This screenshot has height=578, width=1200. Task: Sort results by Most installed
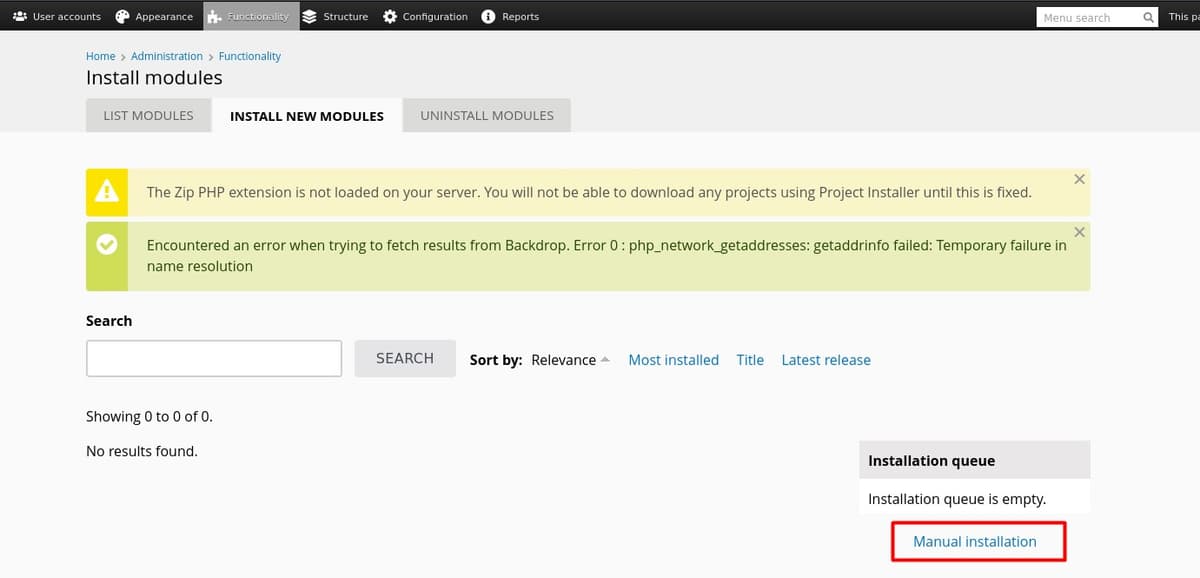[x=673, y=360]
